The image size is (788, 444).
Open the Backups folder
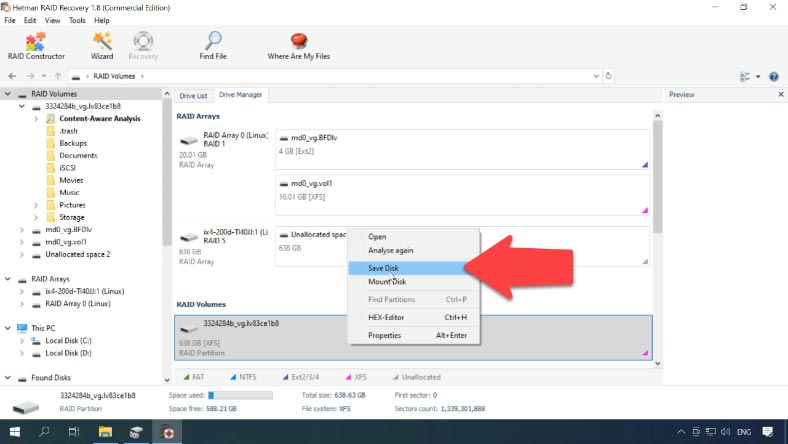coord(72,143)
